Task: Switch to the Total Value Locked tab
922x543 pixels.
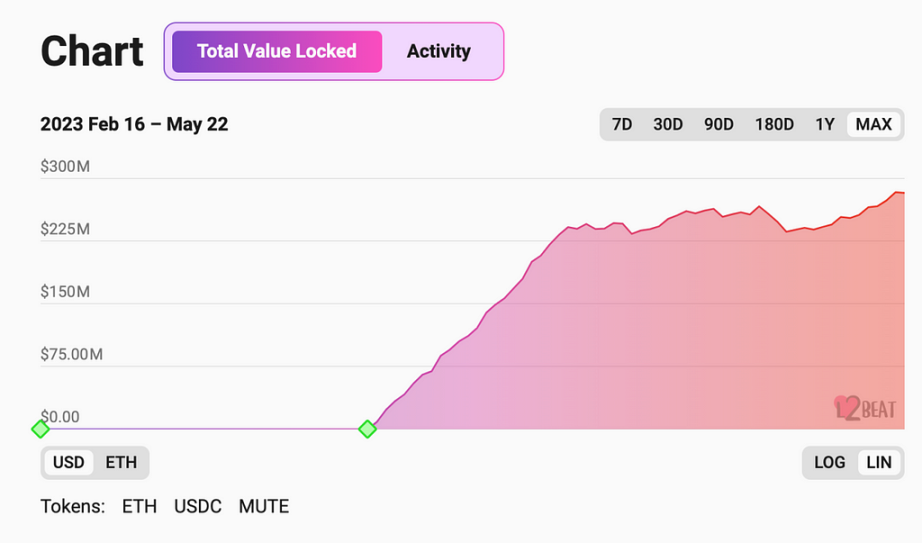Action: 277,51
